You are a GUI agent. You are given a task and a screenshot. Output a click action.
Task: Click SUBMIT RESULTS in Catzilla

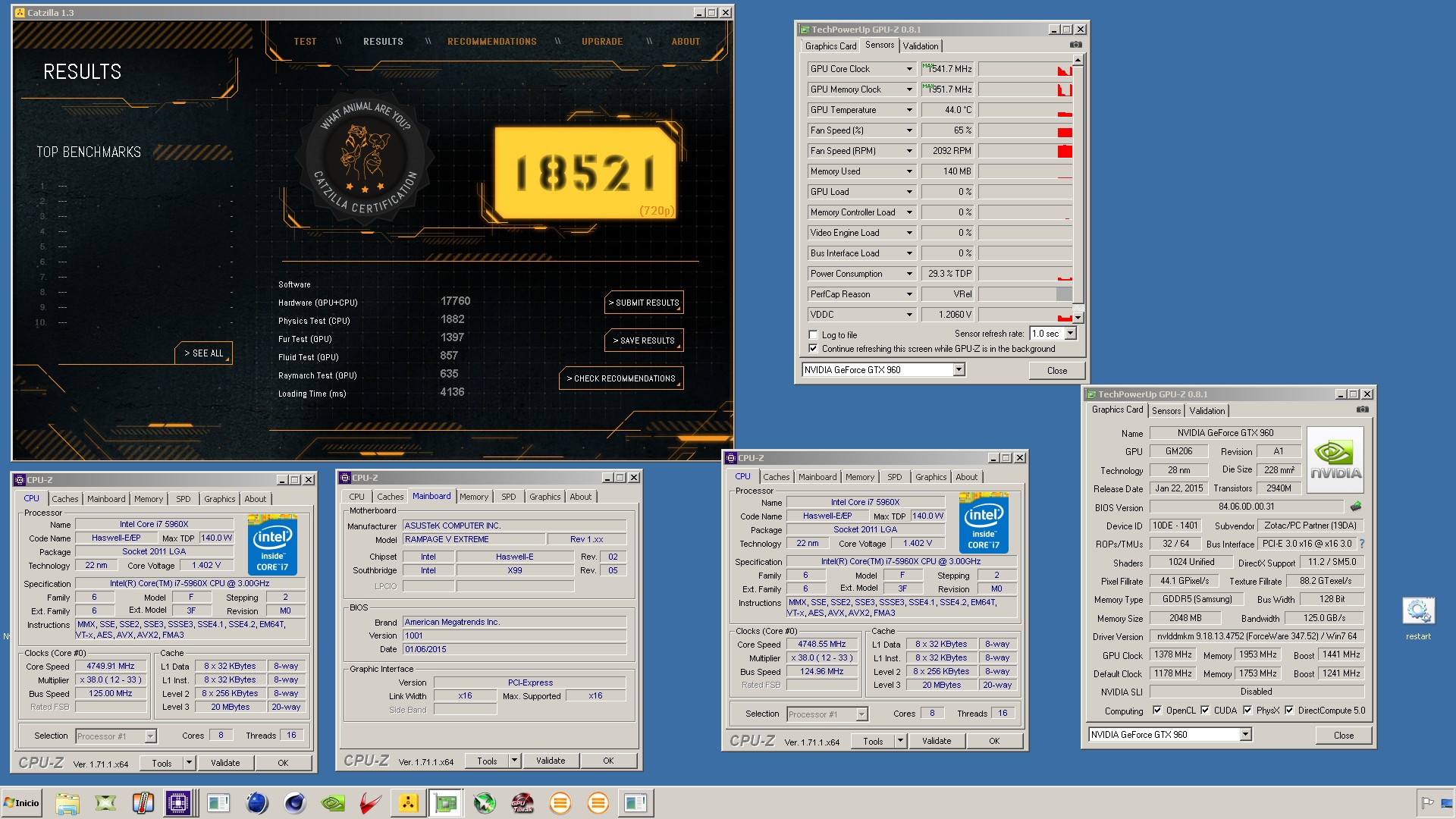644,303
